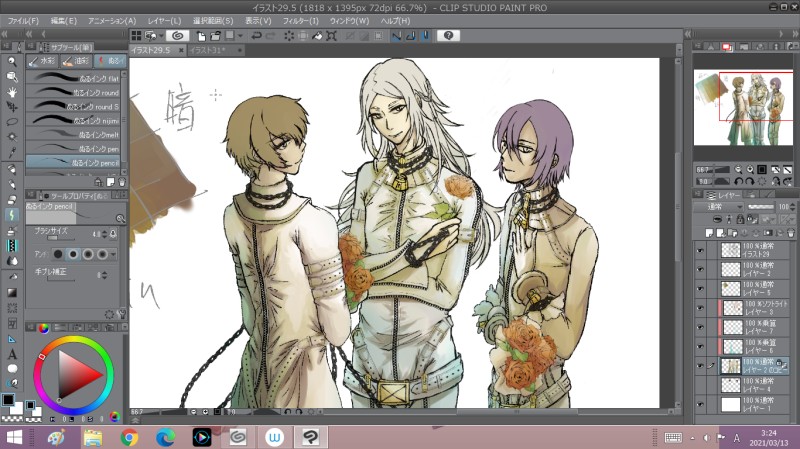
Task: Open file from command bar
Action: coord(215,36)
